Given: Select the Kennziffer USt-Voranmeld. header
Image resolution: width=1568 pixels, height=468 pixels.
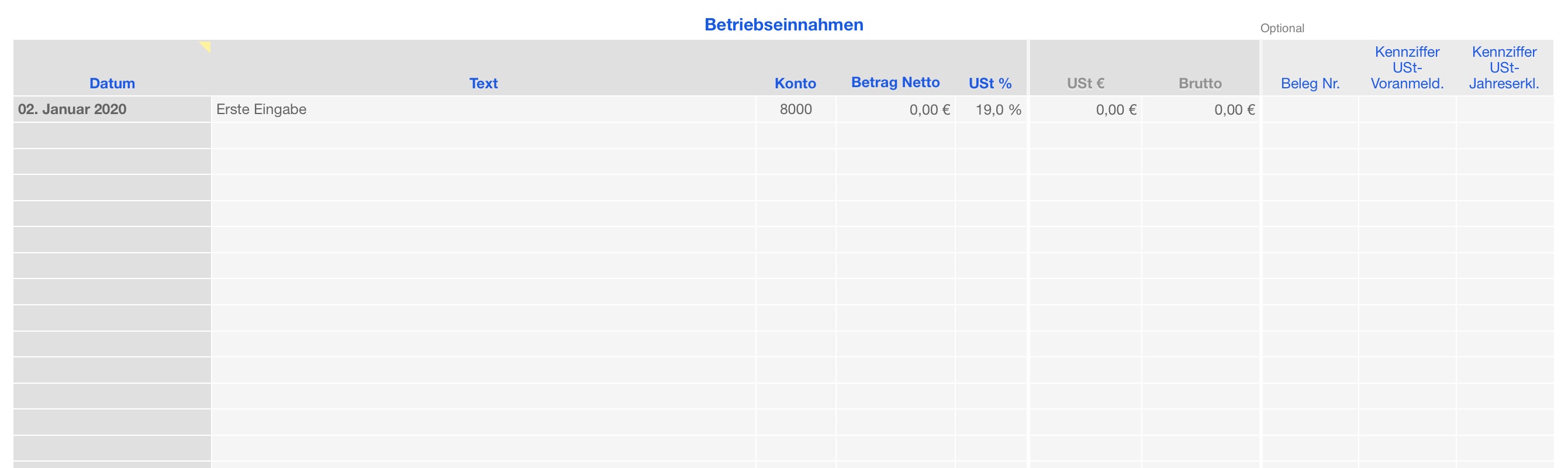Looking at the screenshot, I should click(x=1407, y=68).
